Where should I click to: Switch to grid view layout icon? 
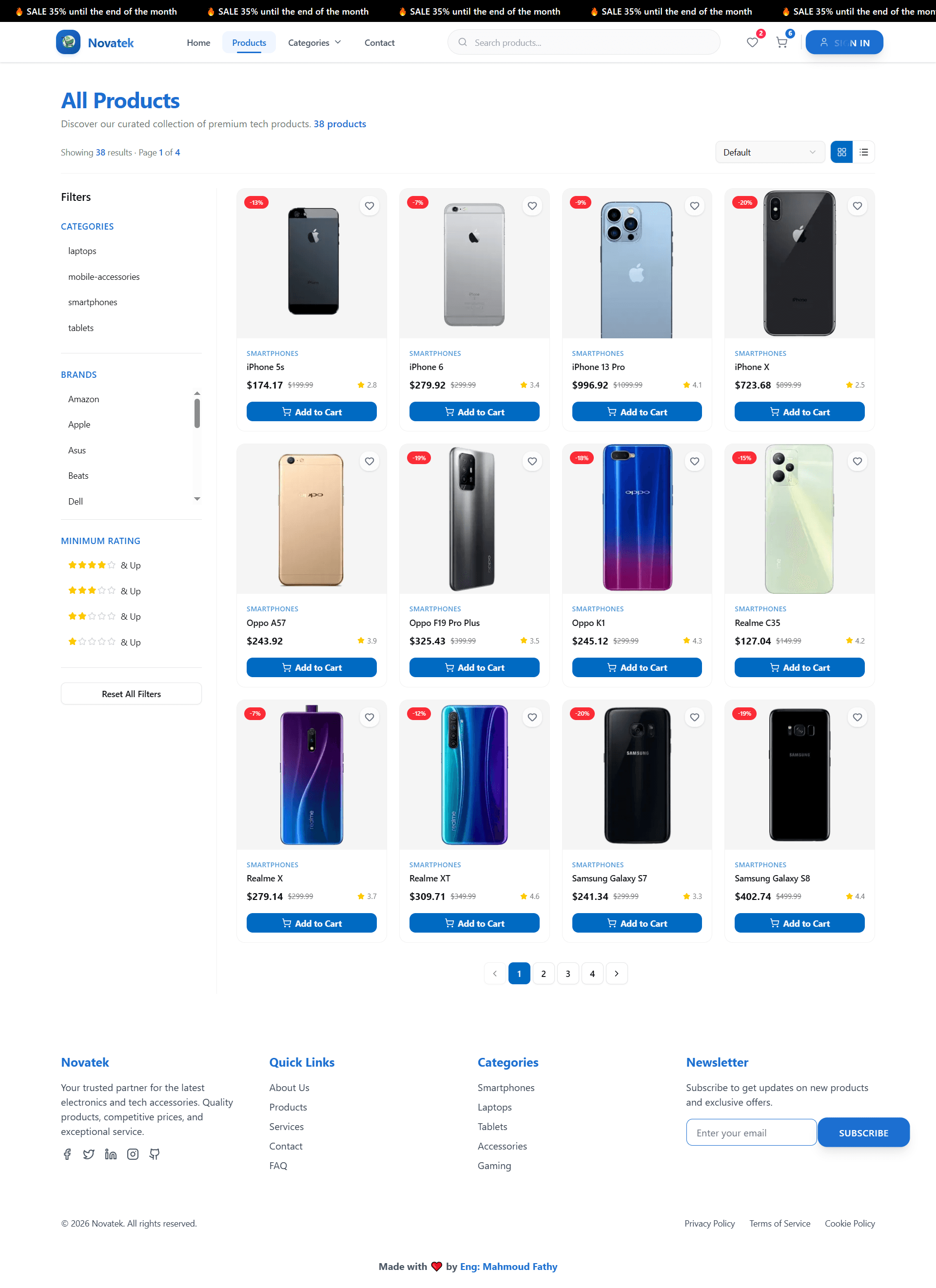point(841,152)
